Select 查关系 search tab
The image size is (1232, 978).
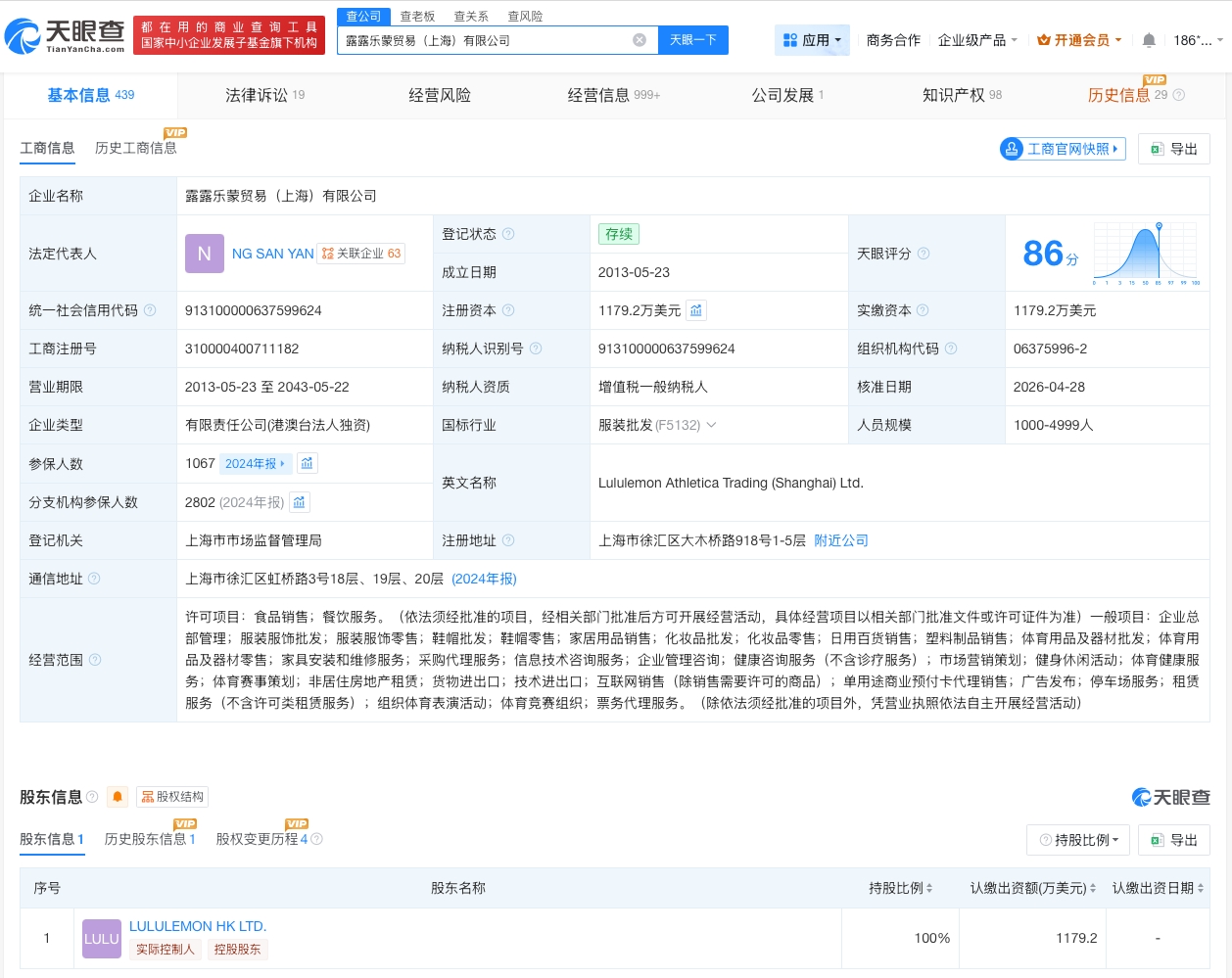click(x=471, y=17)
